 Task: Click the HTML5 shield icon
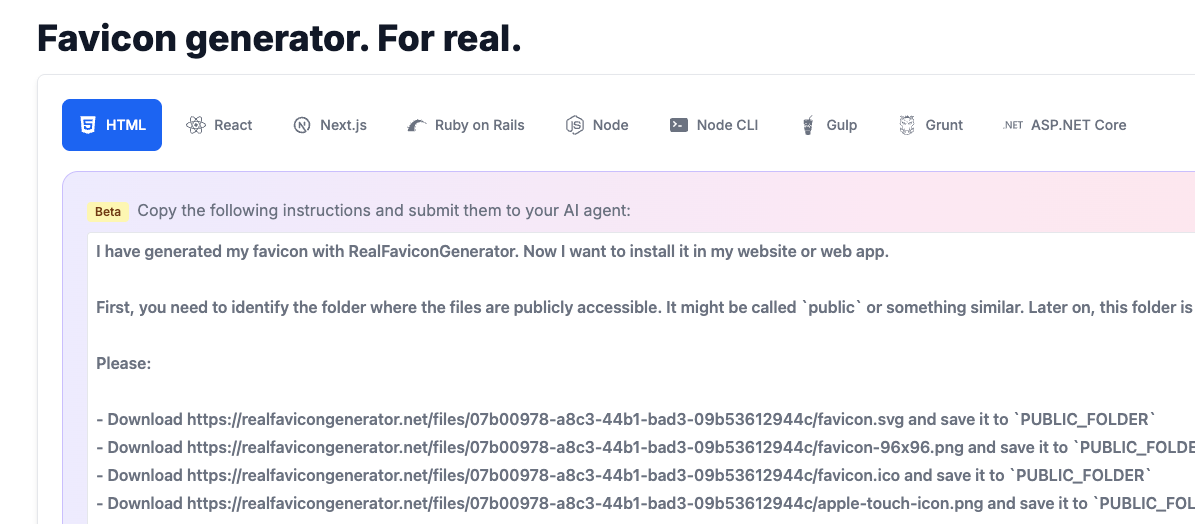(89, 125)
